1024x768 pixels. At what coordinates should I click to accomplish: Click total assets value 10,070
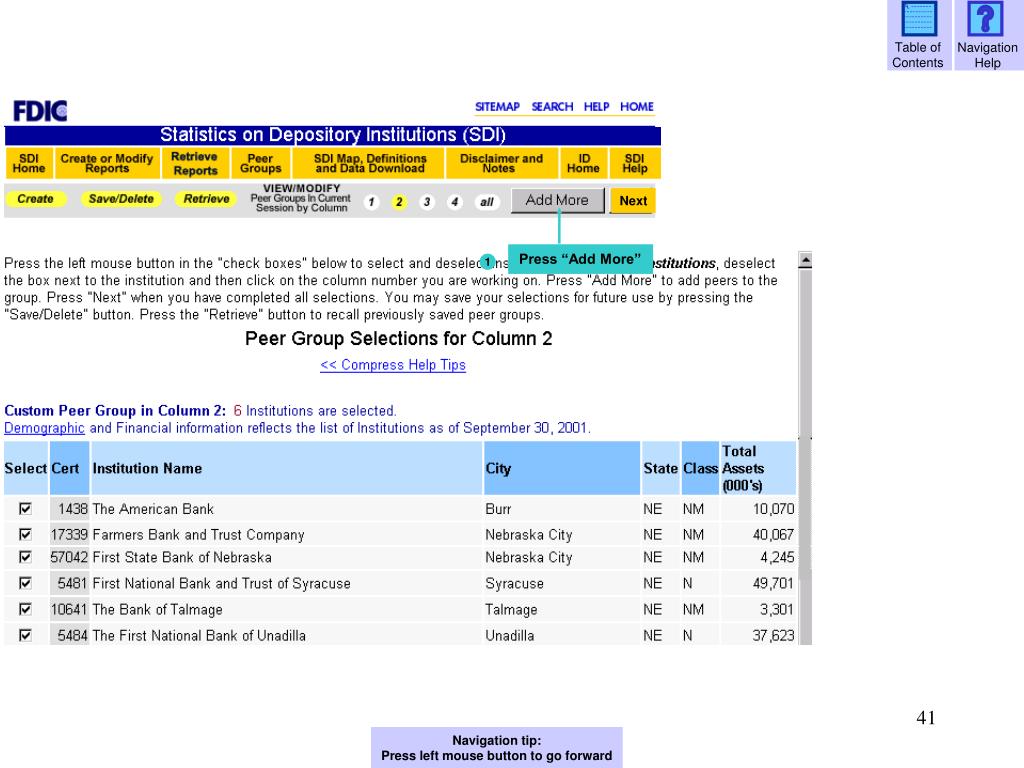click(773, 509)
